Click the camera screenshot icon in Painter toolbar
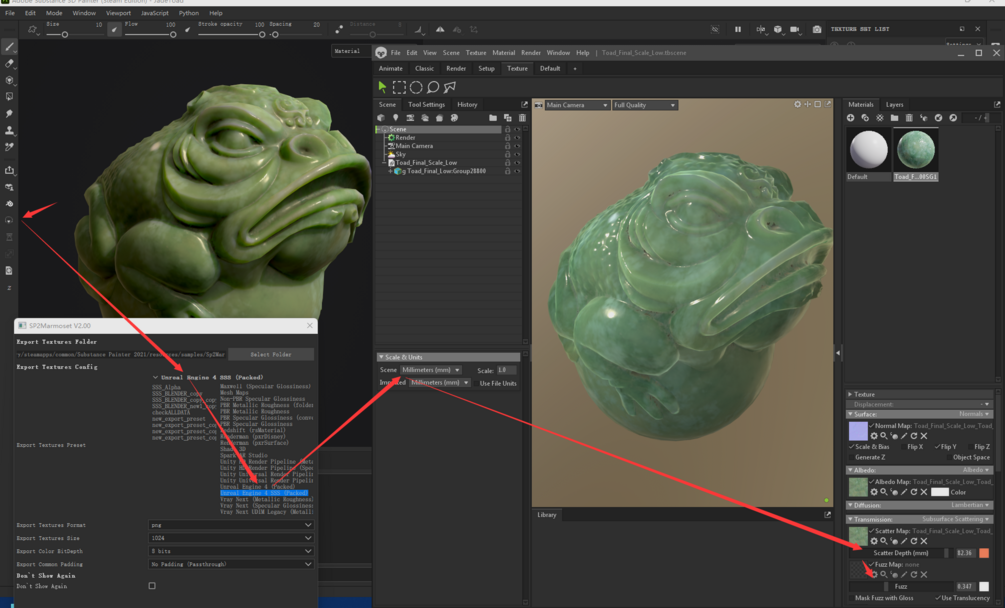This screenshot has width=1005, height=608. (817, 29)
